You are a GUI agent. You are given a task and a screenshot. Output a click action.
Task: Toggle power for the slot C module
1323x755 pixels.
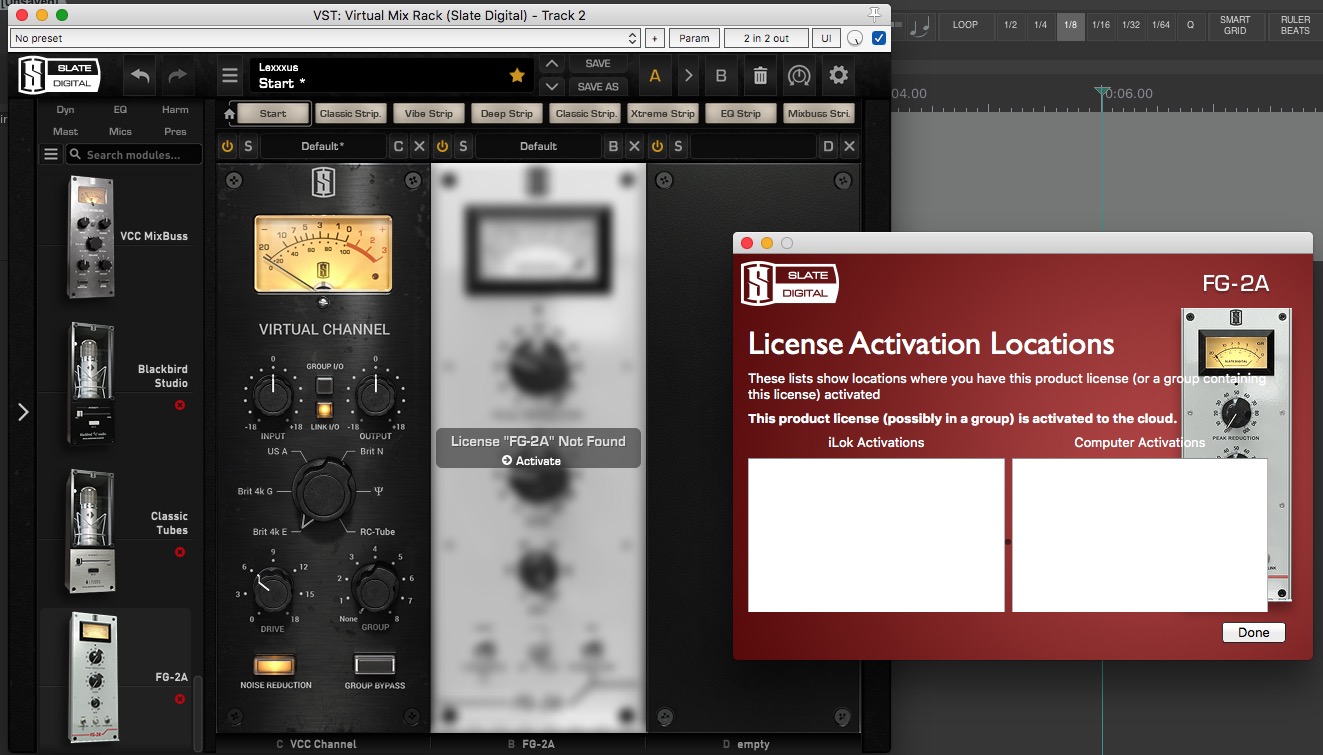point(227,147)
